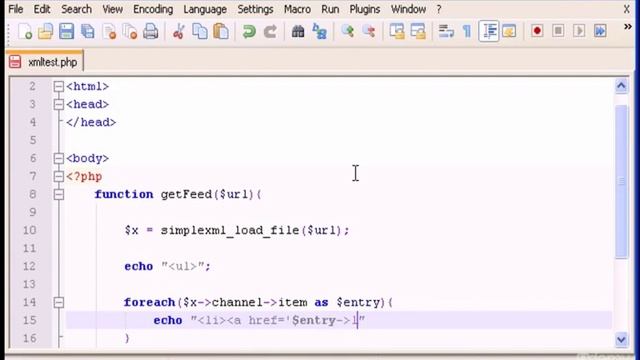Open the Replace dialog icon
The image size is (640, 360).
tap(319, 31)
